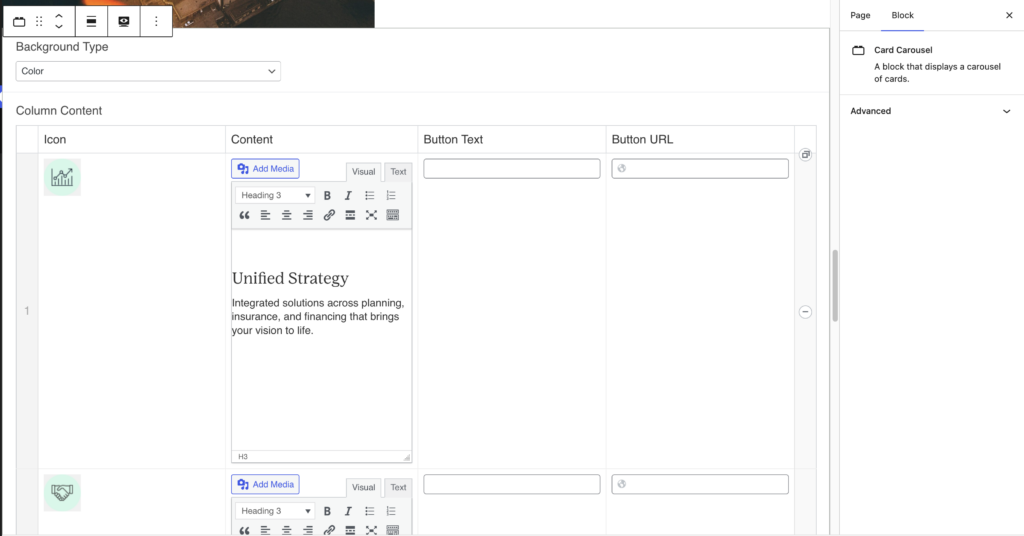
Task: Open the Background Type dropdown
Action: 148,71
